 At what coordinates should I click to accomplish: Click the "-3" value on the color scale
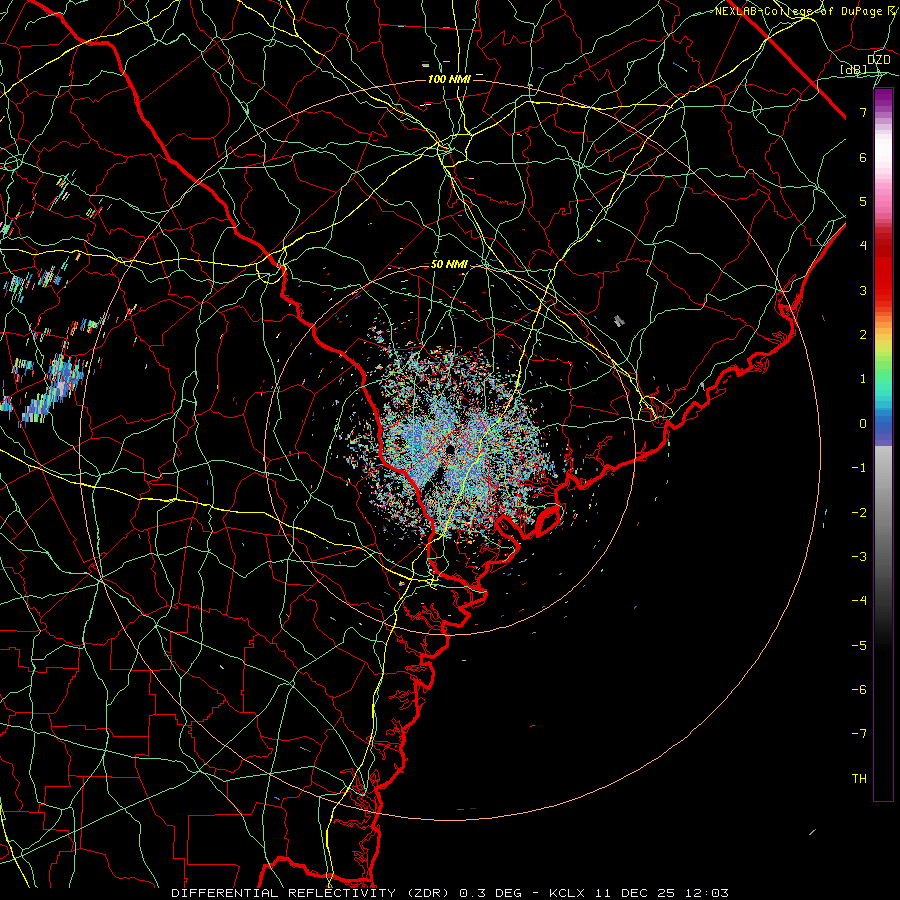point(859,557)
